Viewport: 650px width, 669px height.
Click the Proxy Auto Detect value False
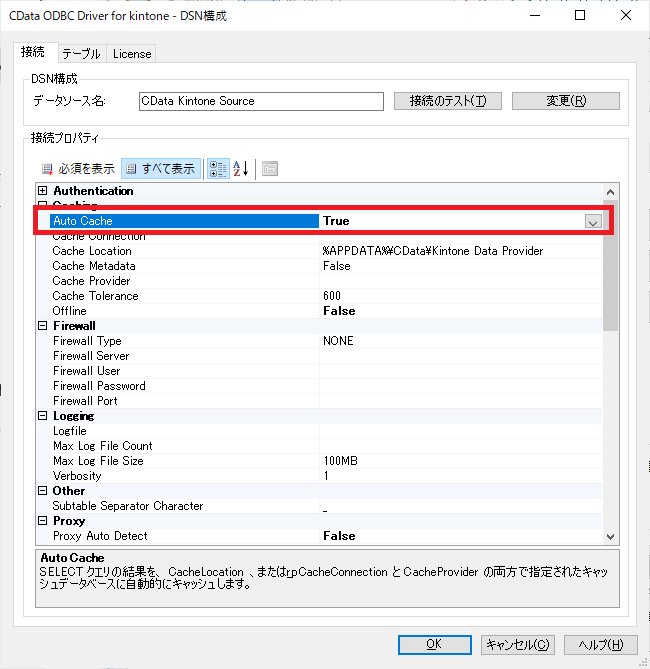point(339,536)
